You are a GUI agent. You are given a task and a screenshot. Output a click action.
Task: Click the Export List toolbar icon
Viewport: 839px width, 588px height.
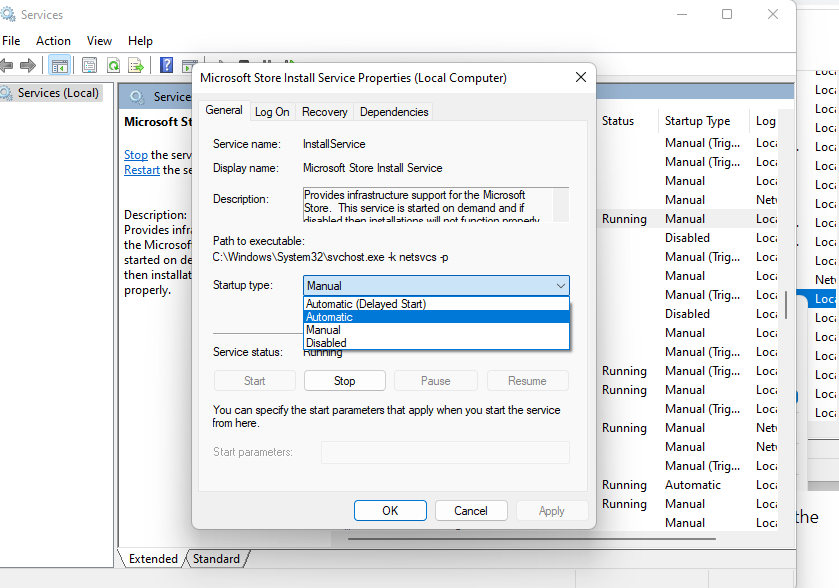(x=136, y=66)
